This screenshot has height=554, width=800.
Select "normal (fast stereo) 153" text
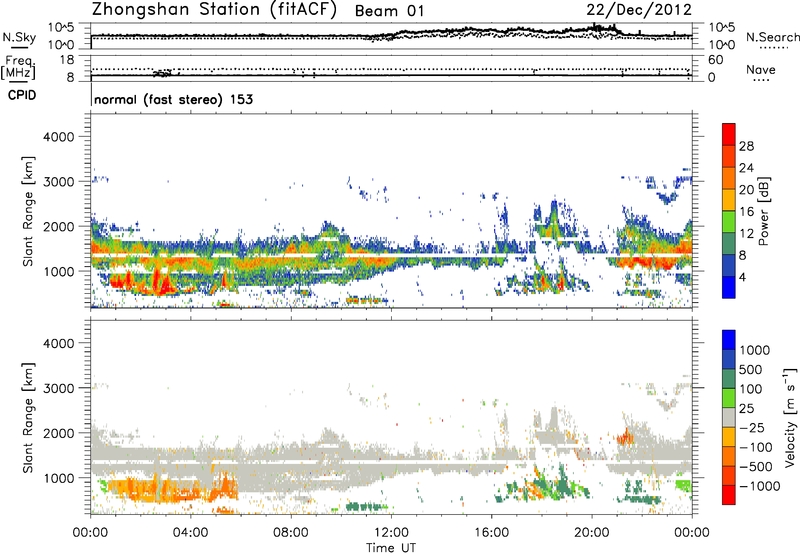click(x=173, y=99)
